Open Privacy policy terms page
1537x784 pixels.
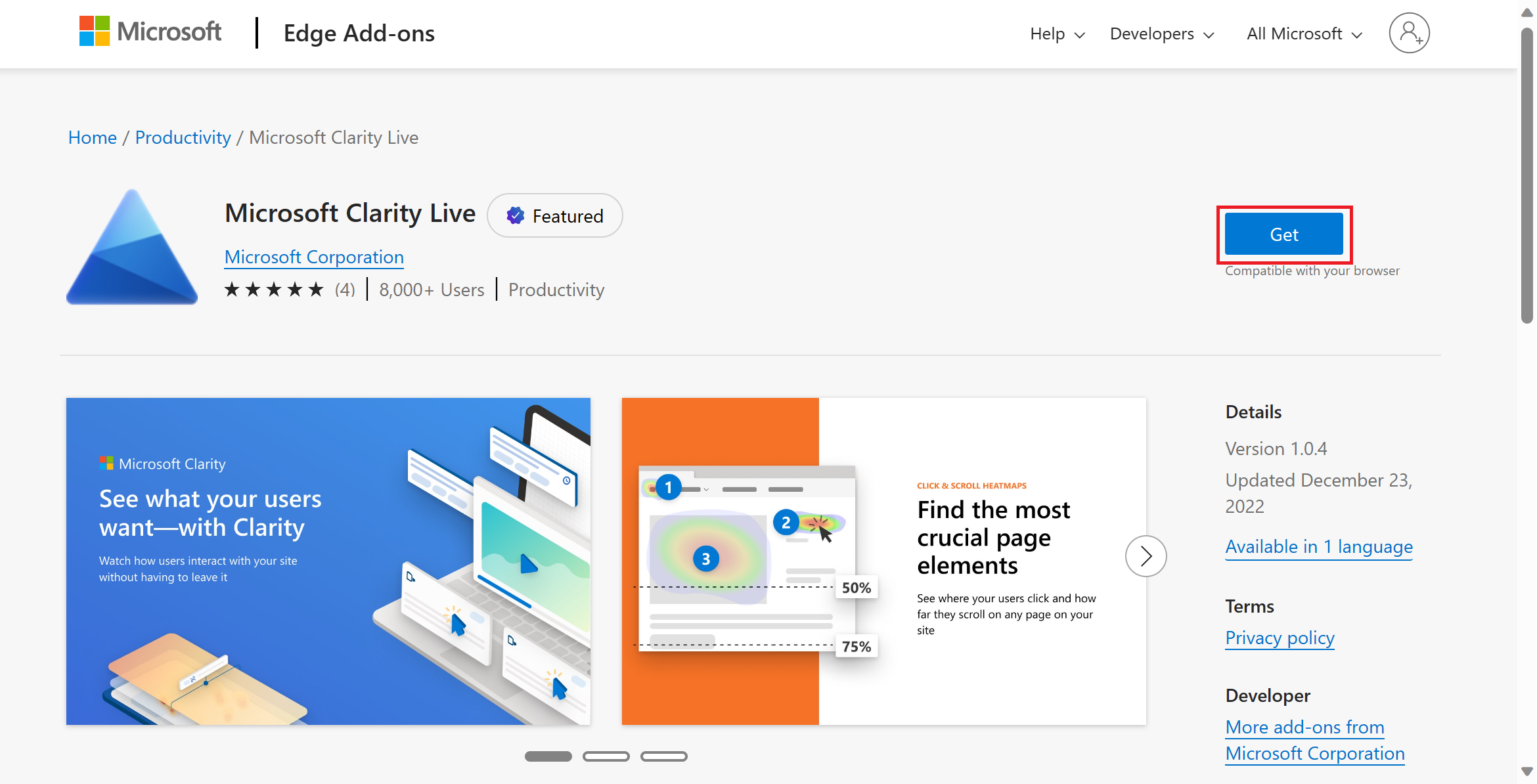coord(1280,636)
